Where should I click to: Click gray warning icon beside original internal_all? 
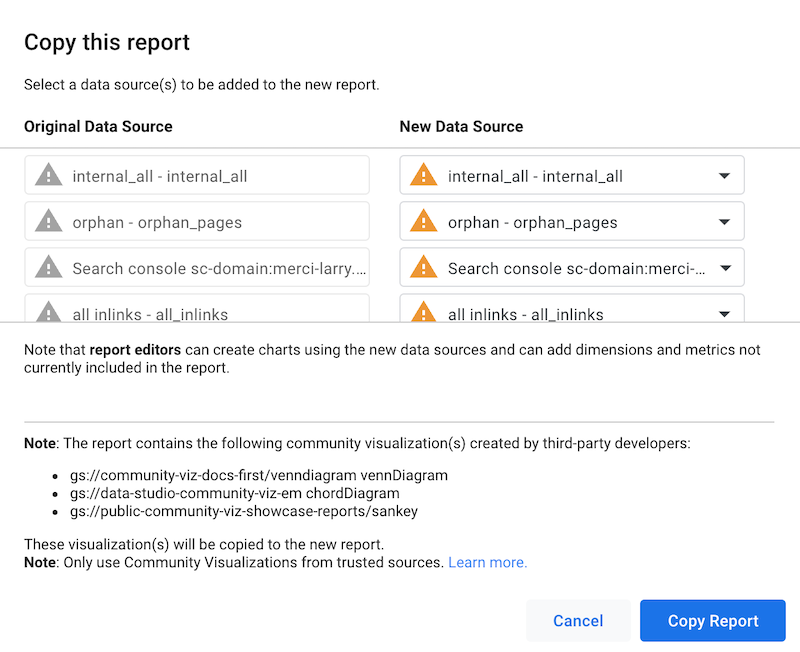point(48,175)
